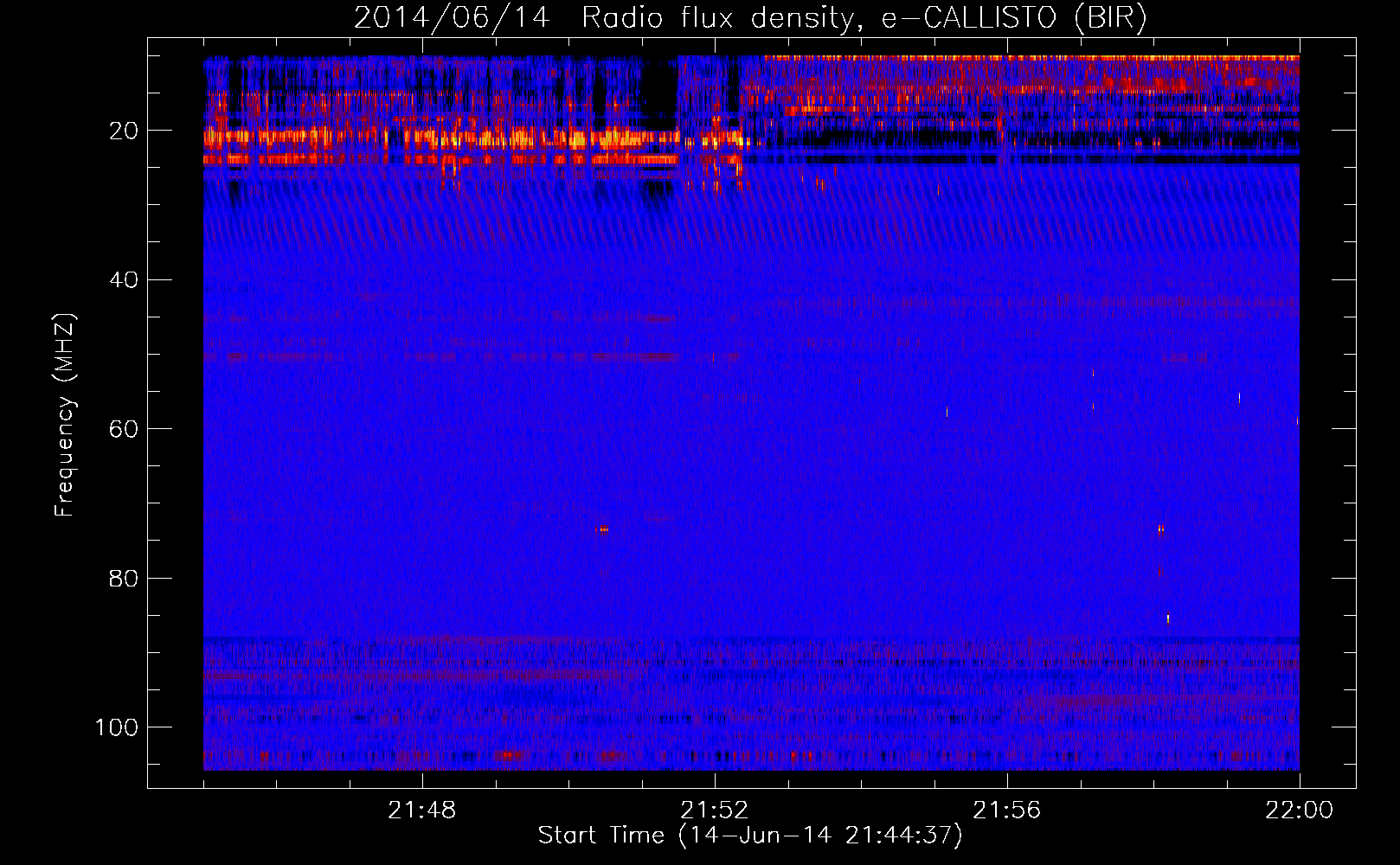Click the 'Start Time (14-Jun-14 21:44:37)' label
Viewport: 1400px width, 865px height.
click(x=750, y=836)
